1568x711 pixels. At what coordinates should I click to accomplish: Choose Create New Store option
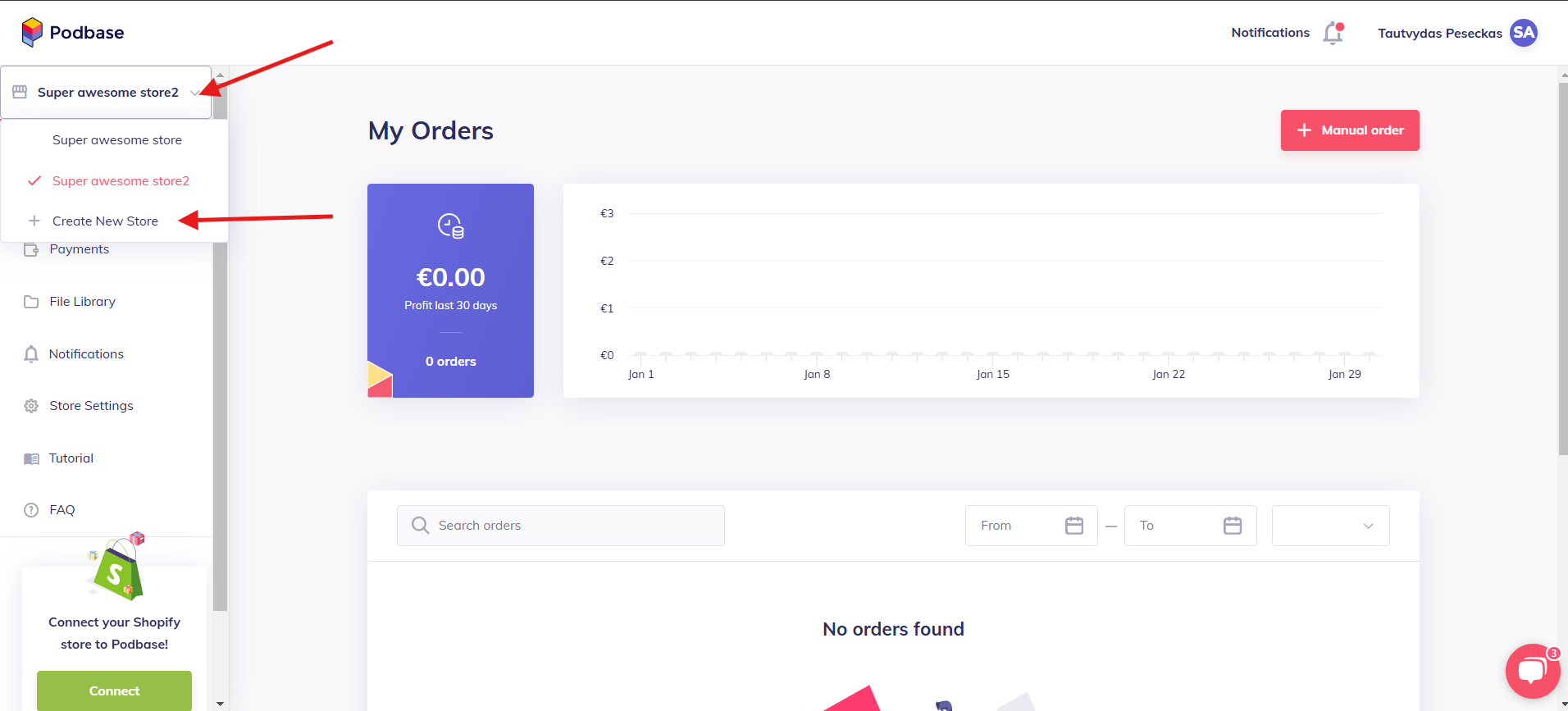(105, 221)
